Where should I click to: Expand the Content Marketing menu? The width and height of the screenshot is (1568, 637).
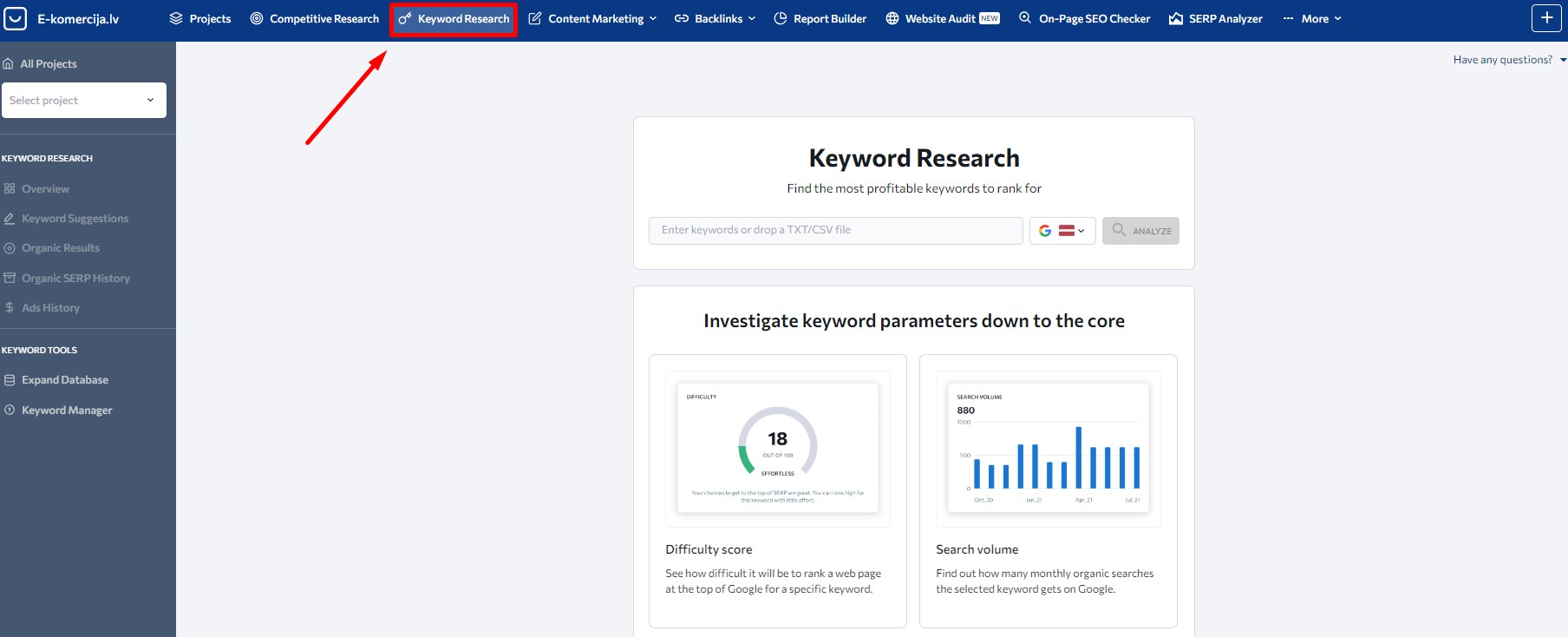tap(593, 18)
